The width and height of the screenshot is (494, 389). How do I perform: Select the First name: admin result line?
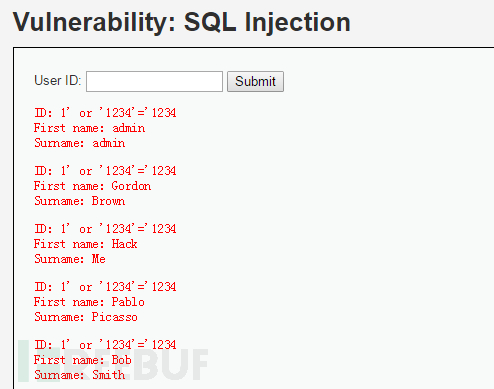point(89,128)
